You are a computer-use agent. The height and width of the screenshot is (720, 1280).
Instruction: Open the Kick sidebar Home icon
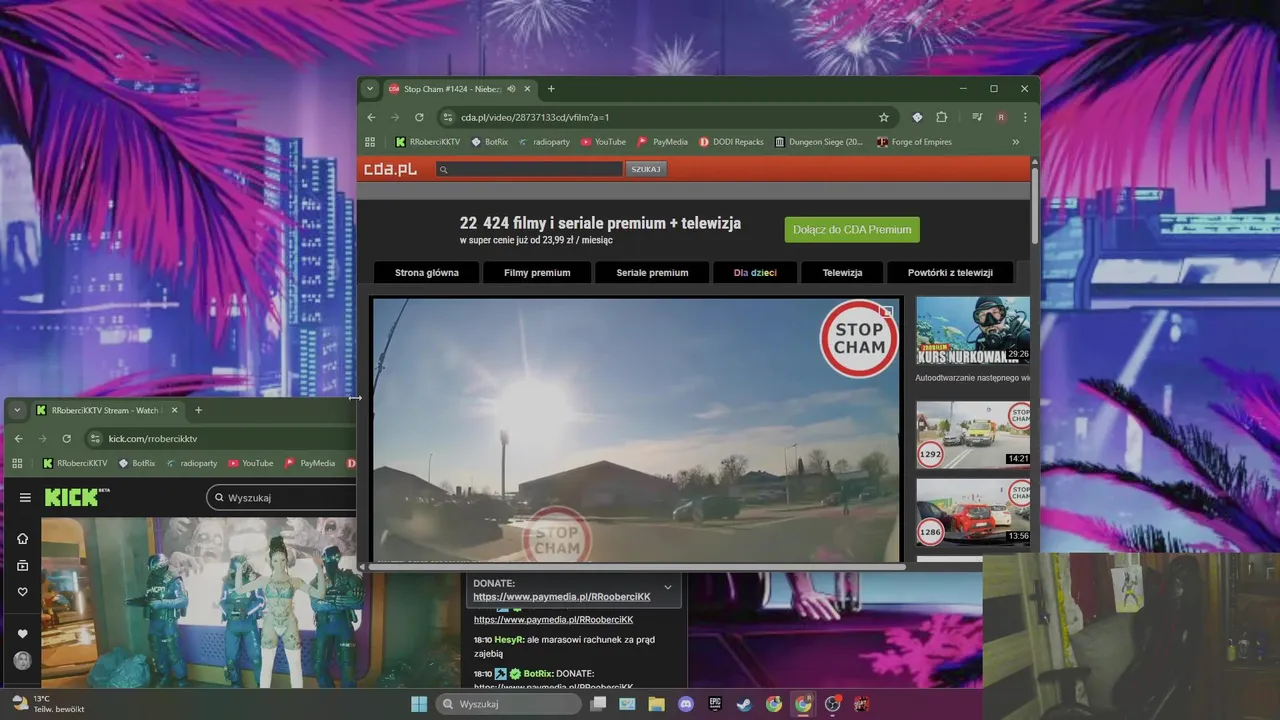pos(22,539)
